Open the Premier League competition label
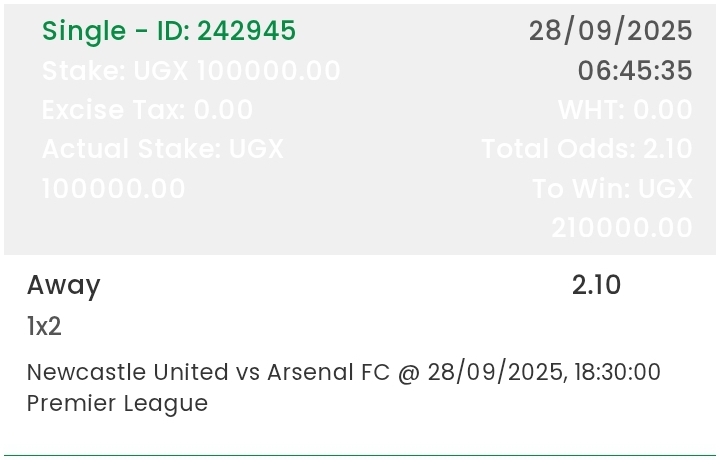 117,404
